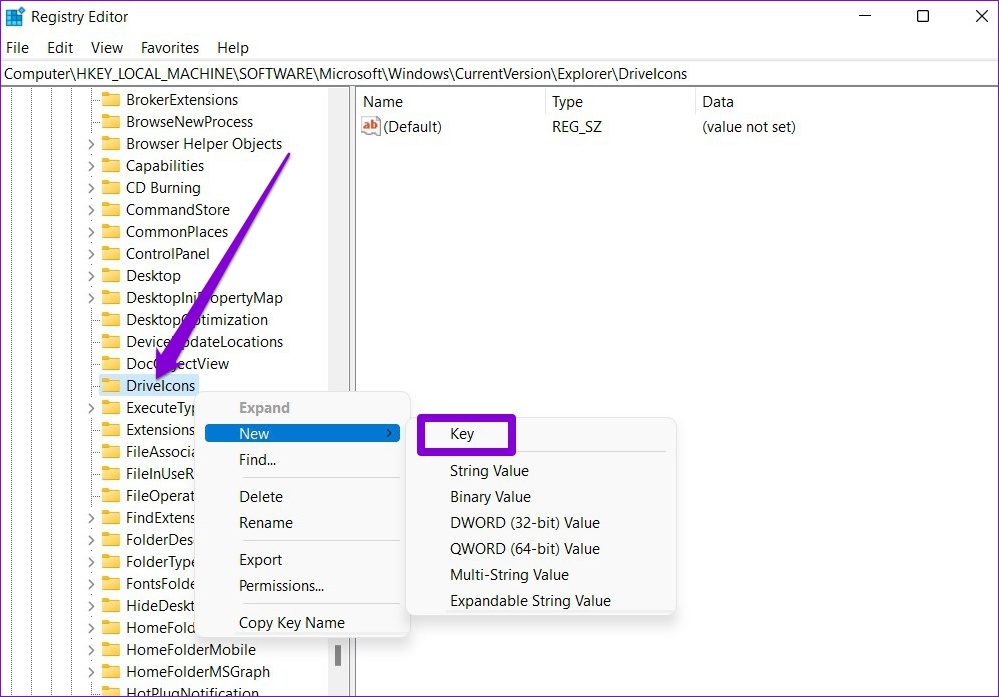
Task: Expand the CD Burning key
Action: click(90, 189)
